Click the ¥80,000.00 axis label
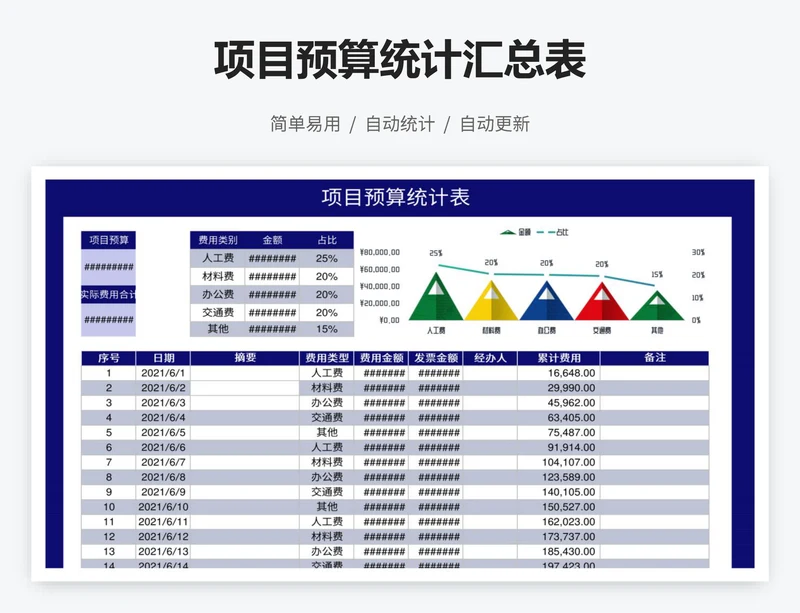 (x=380, y=252)
